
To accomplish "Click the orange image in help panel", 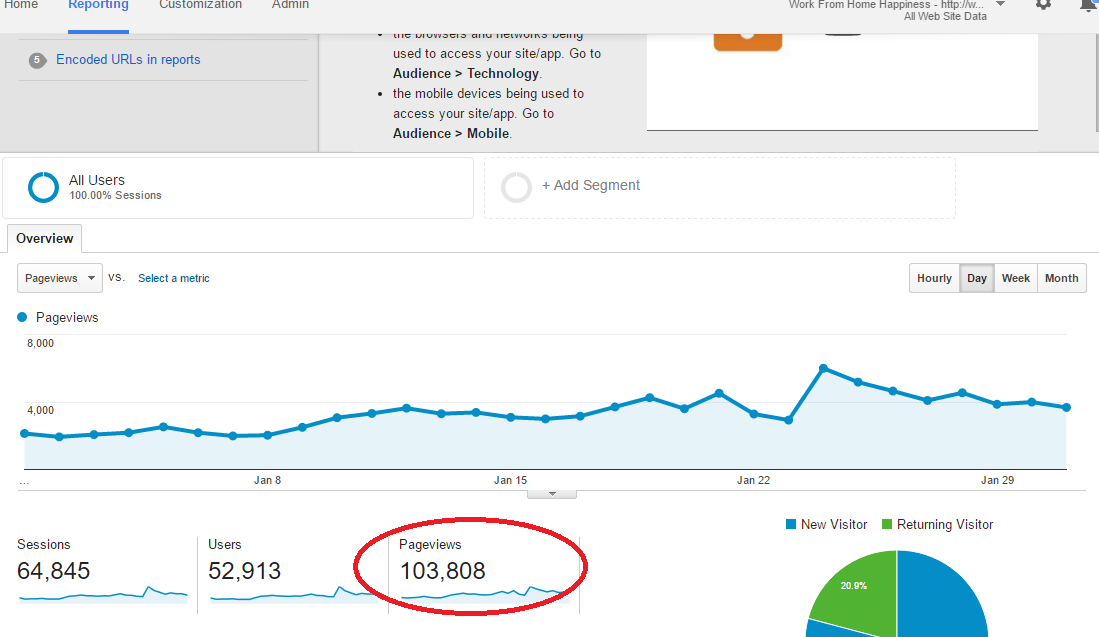I will click(748, 41).
